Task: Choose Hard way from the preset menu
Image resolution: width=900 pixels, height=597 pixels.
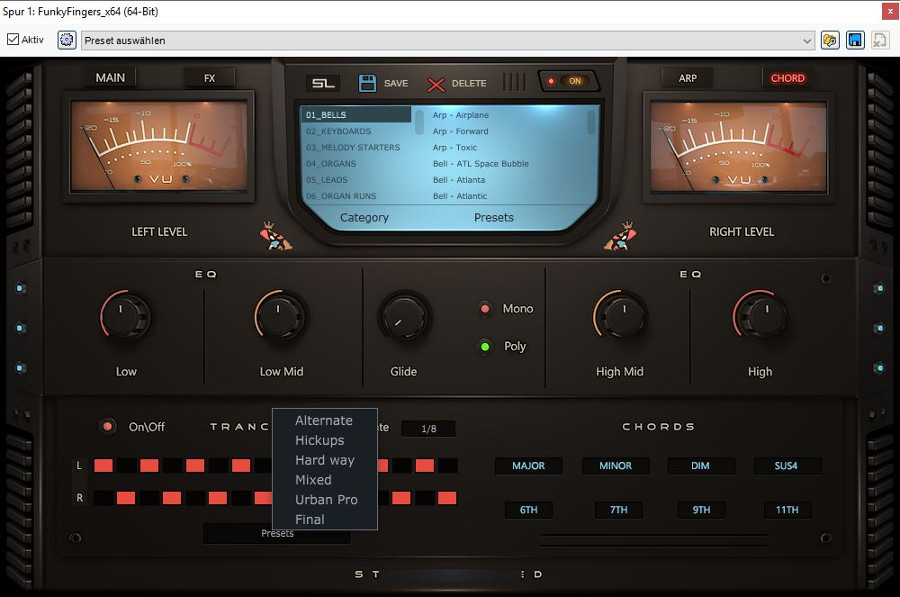Action: [325, 460]
